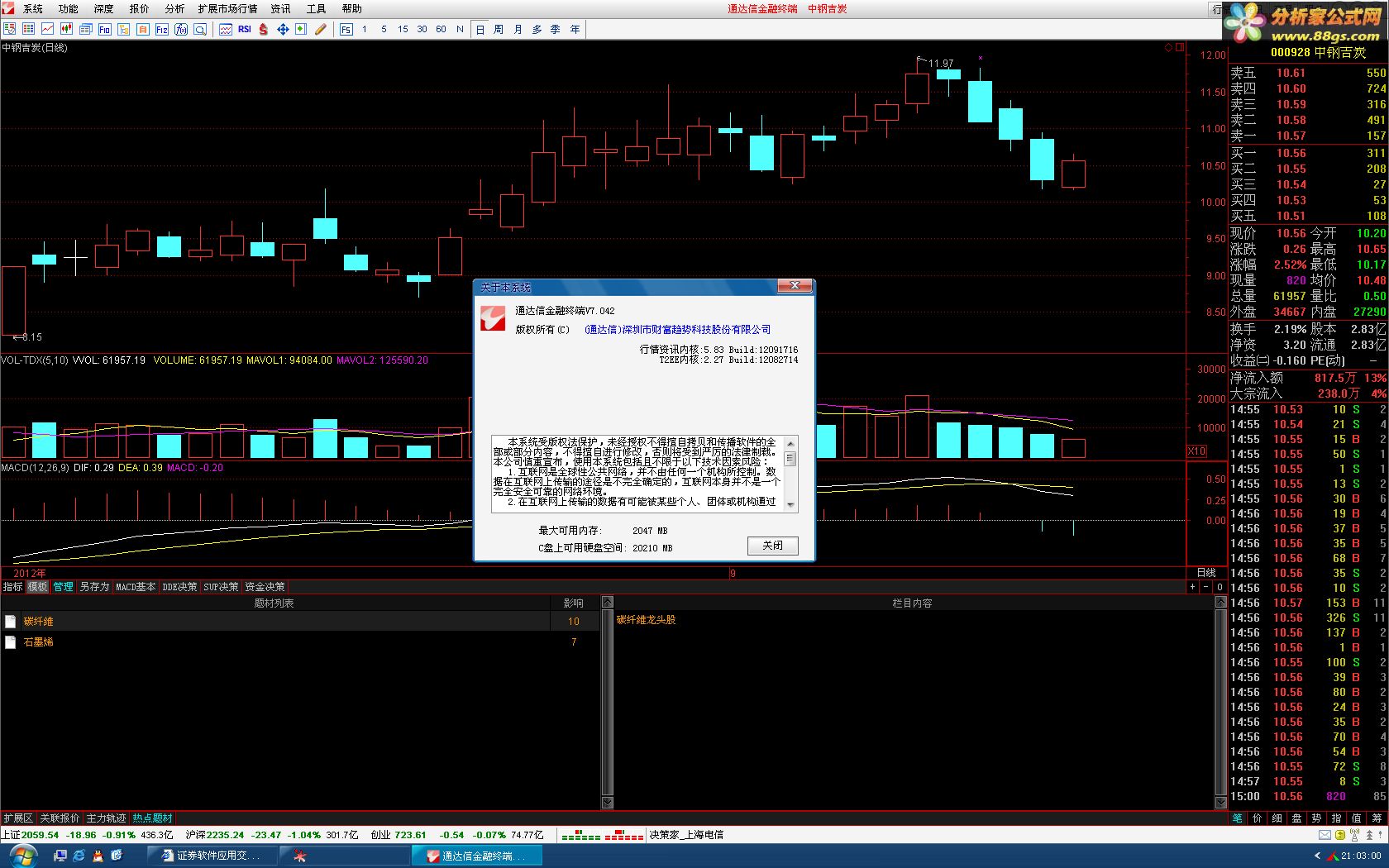Open the 系统 menu
The width and height of the screenshot is (1389, 868).
pos(33,9)
